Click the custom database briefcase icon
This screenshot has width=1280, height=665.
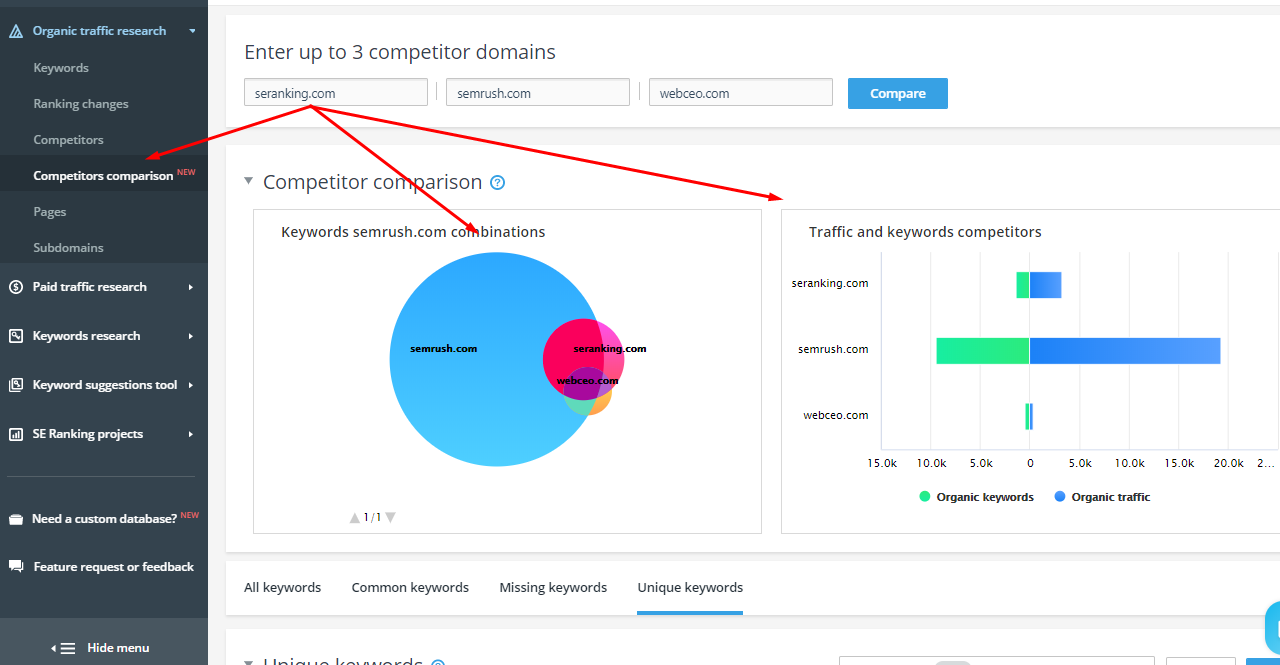tap(15, 519)
